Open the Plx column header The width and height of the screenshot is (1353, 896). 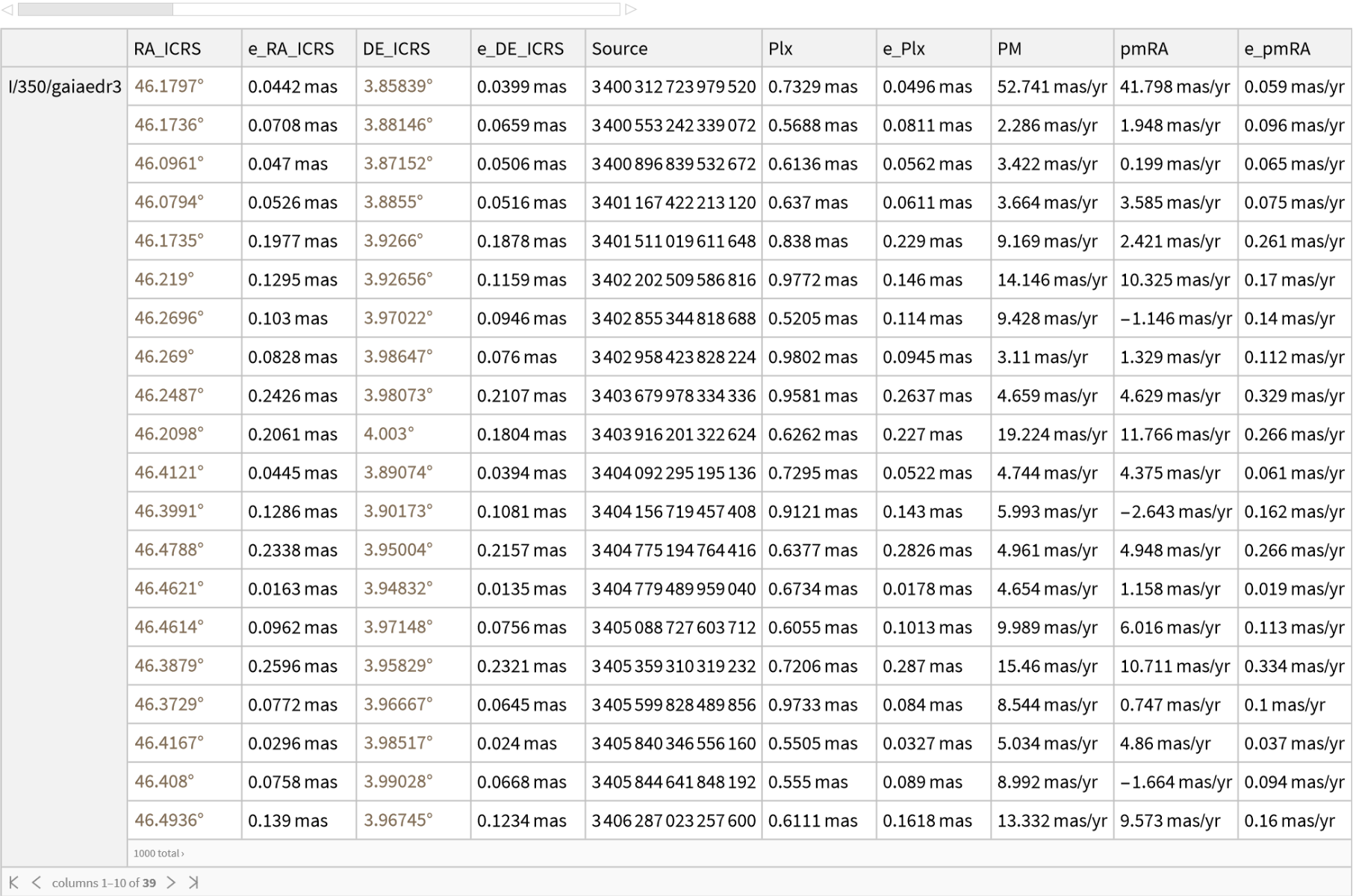pyautogui.click(x=780, y=49)
